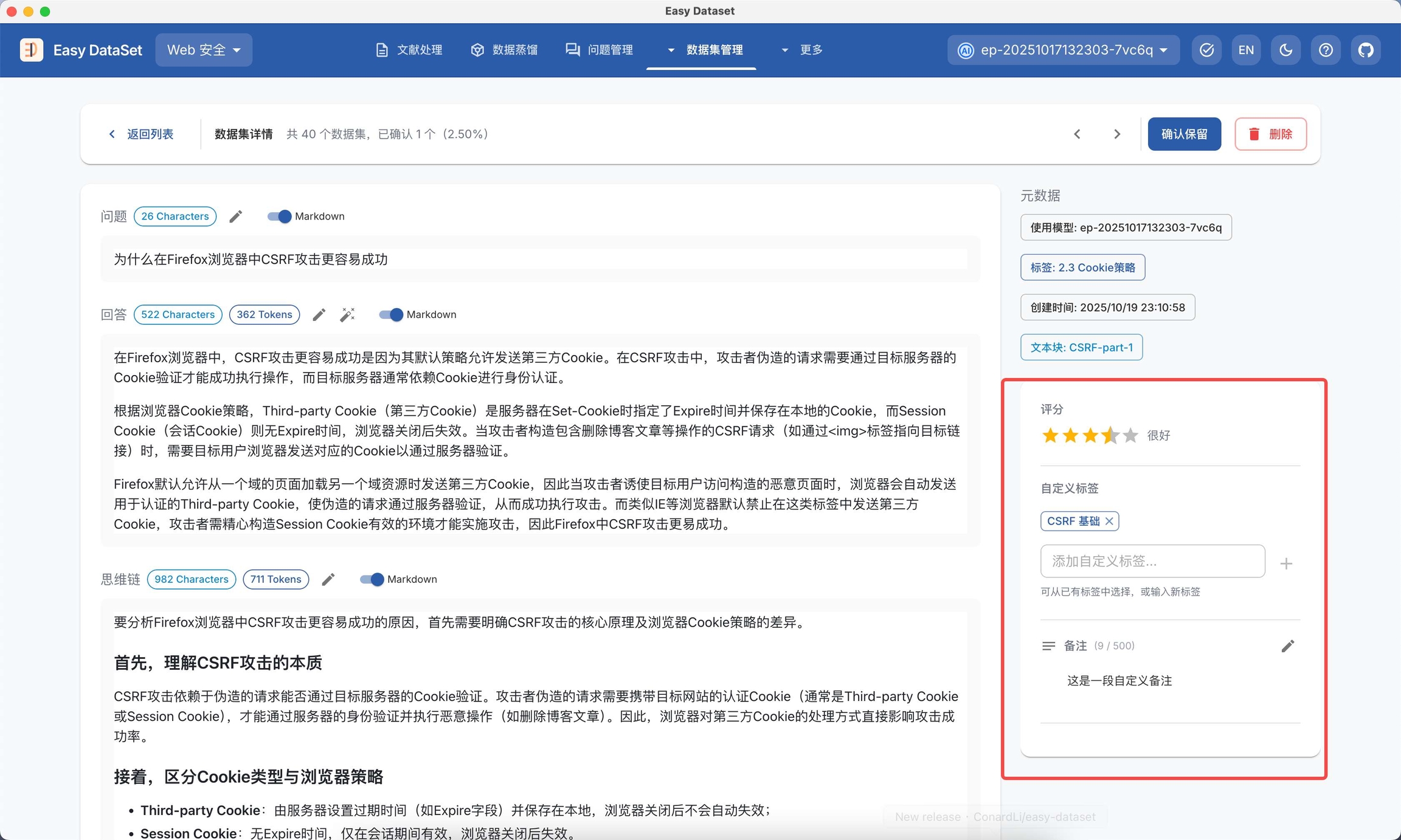Open the GitHub repository icon
This screenshot has height=840, width=1401.
pos(1366,50)
